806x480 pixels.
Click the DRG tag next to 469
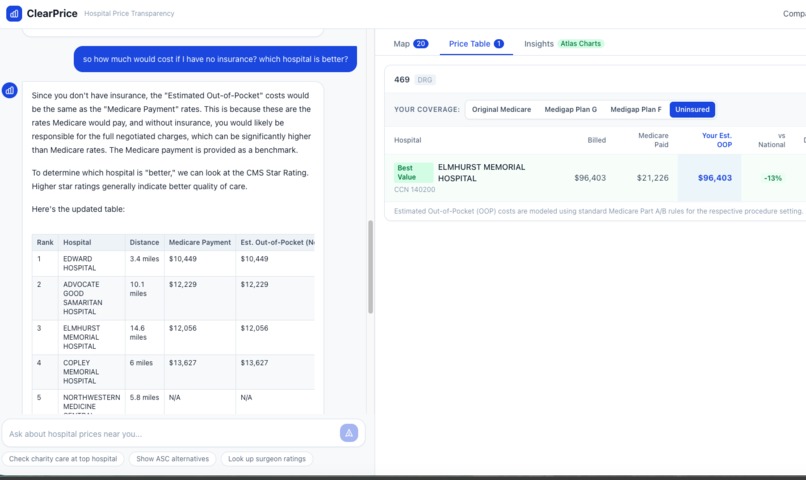425,80
